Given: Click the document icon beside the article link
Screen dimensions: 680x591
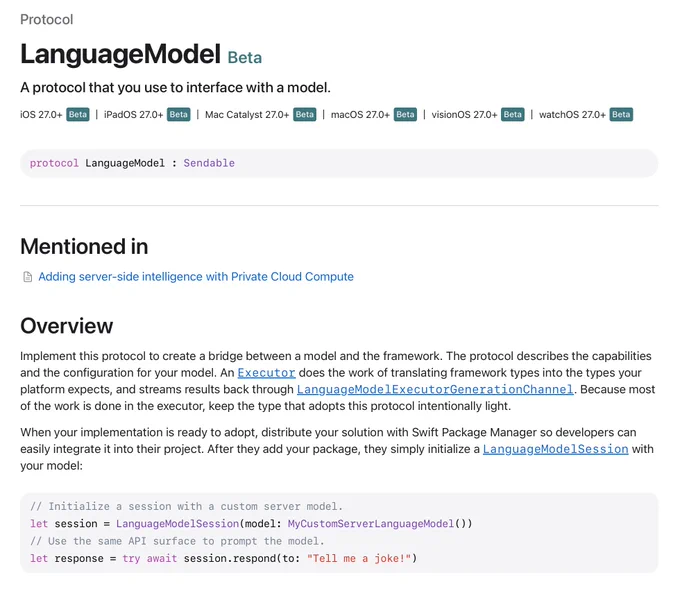Looking at the screenshot, I should (27, 277).
